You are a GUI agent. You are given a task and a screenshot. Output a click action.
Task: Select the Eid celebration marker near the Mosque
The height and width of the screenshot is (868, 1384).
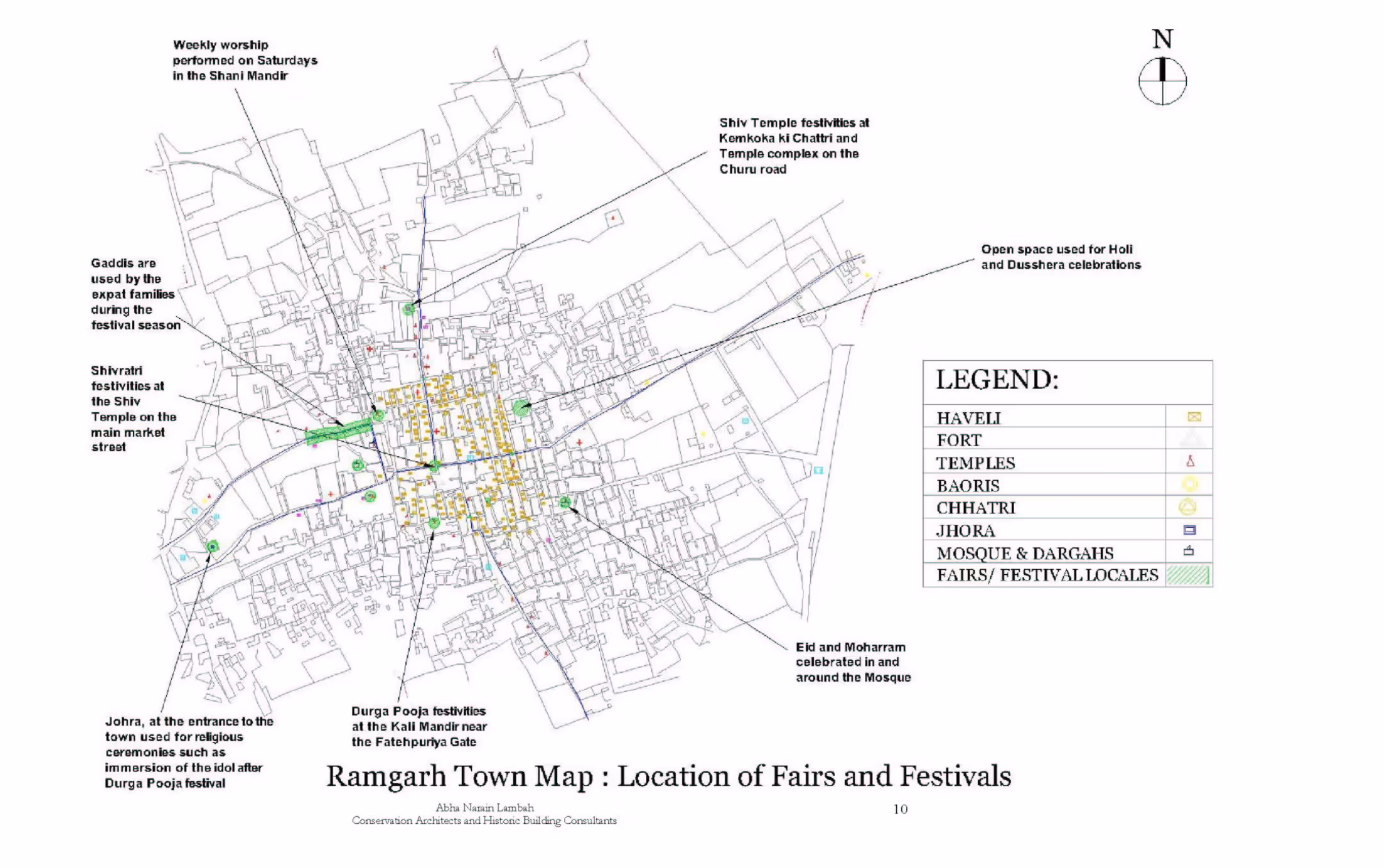(565, 503)
